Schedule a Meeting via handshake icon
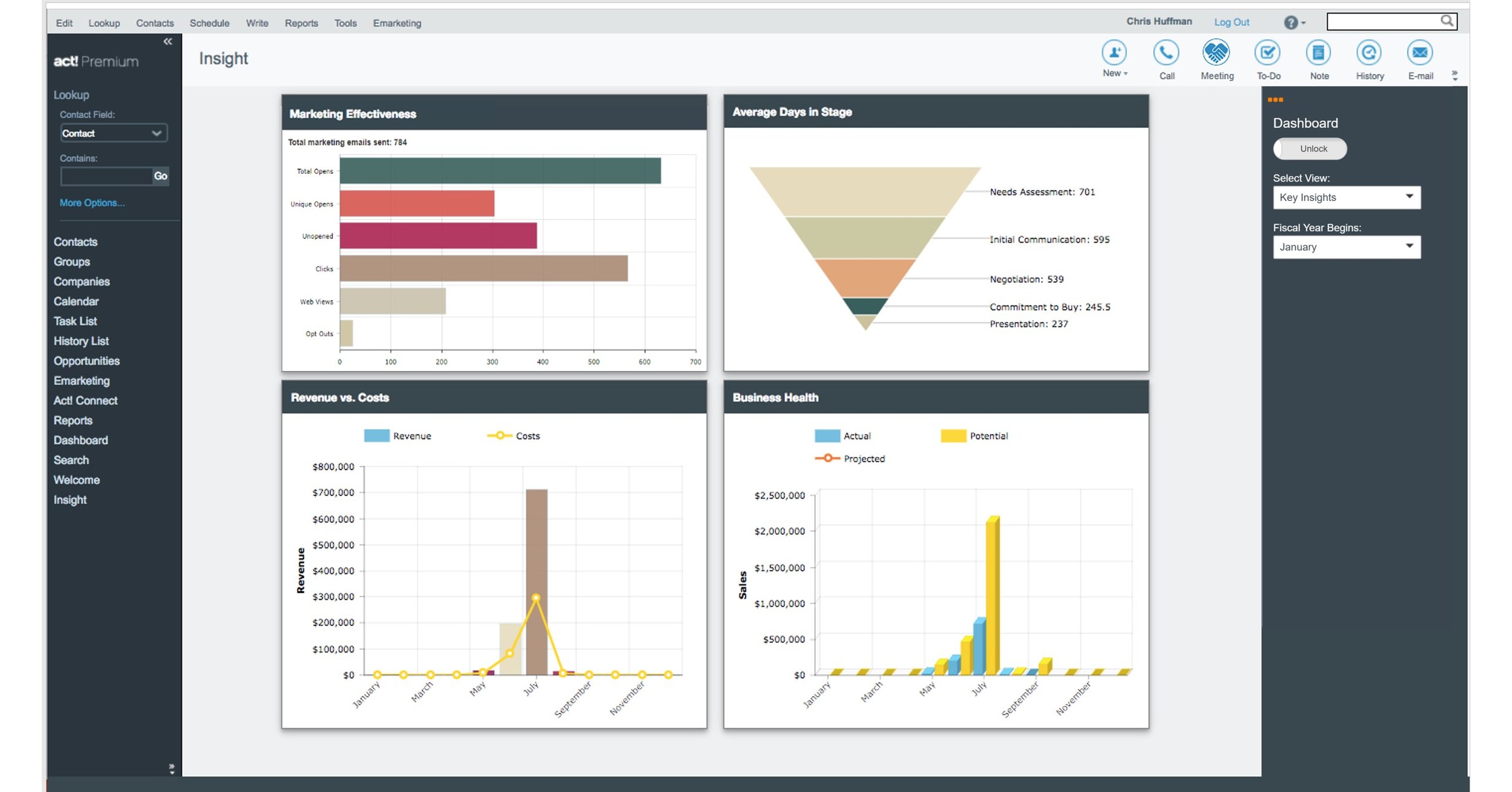This screenshot has width=1512, height=792. click(x=1216, y=53)
